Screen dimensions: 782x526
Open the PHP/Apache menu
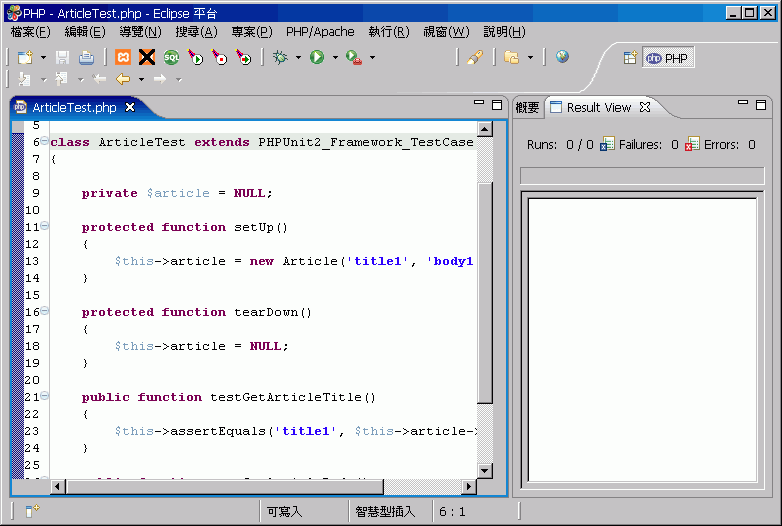320,32
